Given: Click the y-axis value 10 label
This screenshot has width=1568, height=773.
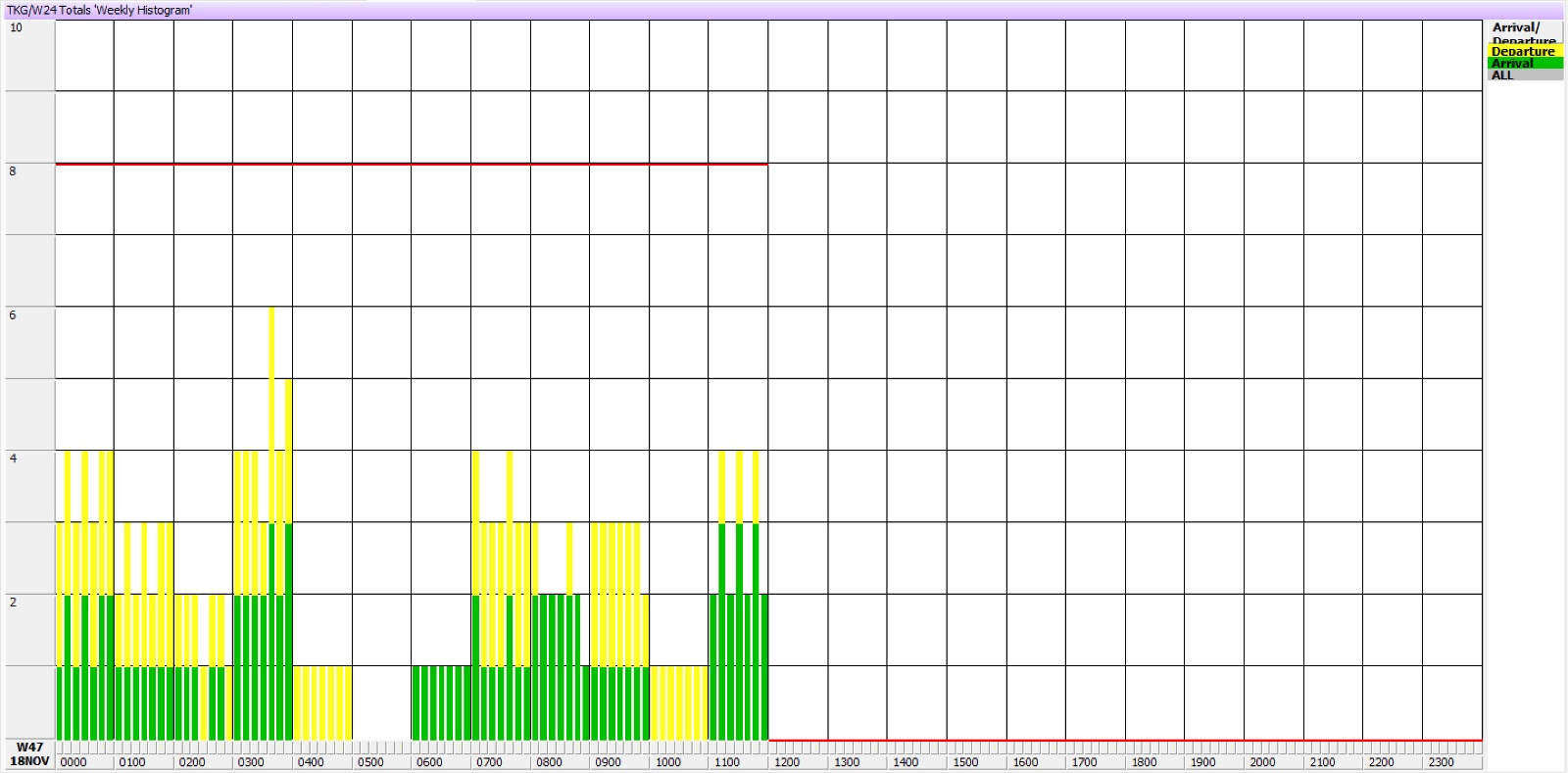Looking at the screenshot, I should 16,27.
